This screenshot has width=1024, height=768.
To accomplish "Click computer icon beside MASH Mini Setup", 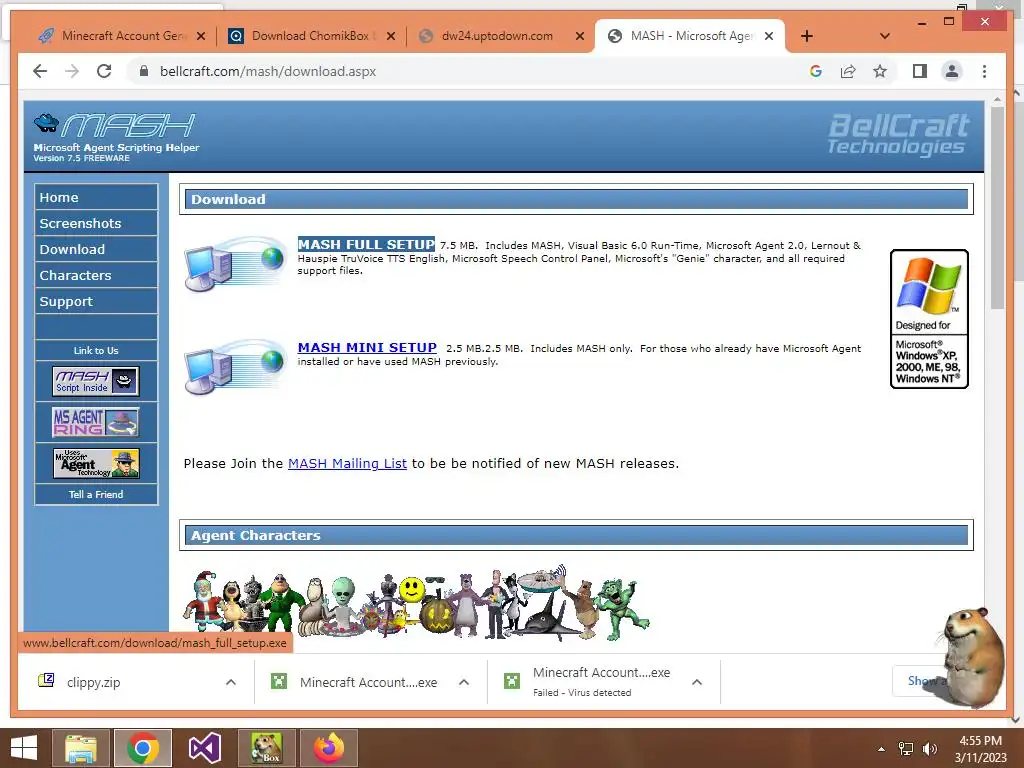I will (x=235, y=367).
